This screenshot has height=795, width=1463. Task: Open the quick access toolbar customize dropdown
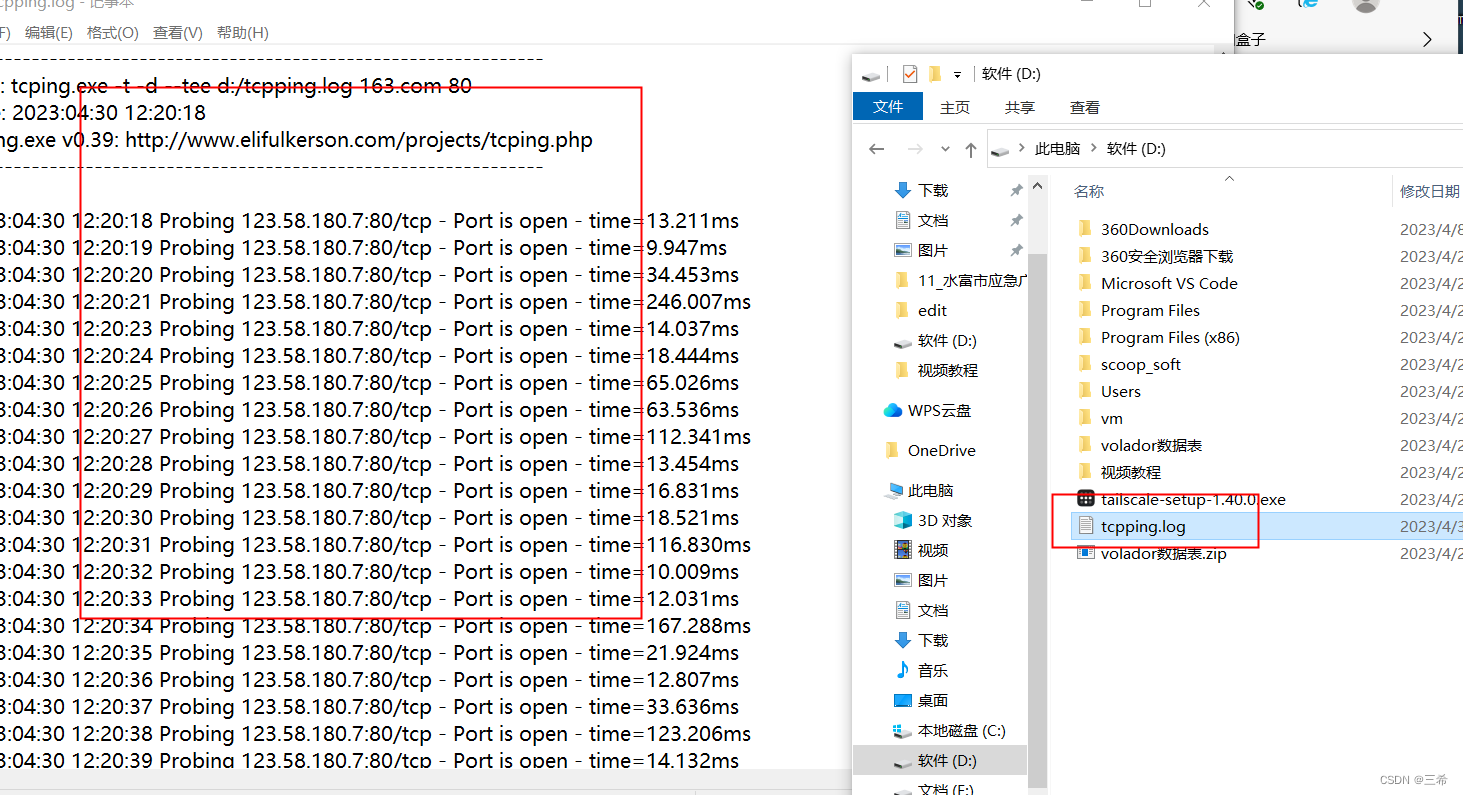(x=958, y=74)
